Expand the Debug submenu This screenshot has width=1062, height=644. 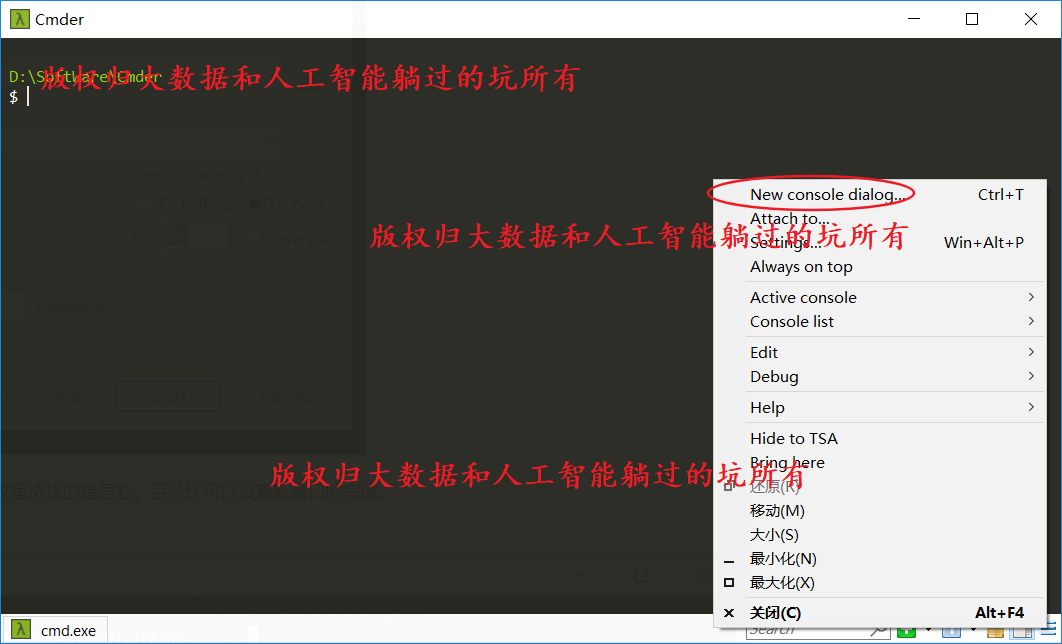[879, 377]
